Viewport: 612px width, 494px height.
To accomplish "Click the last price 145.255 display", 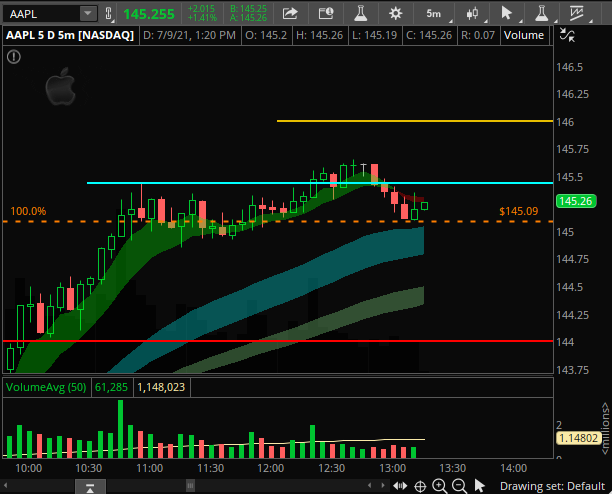I will click(x=149, y=14).
